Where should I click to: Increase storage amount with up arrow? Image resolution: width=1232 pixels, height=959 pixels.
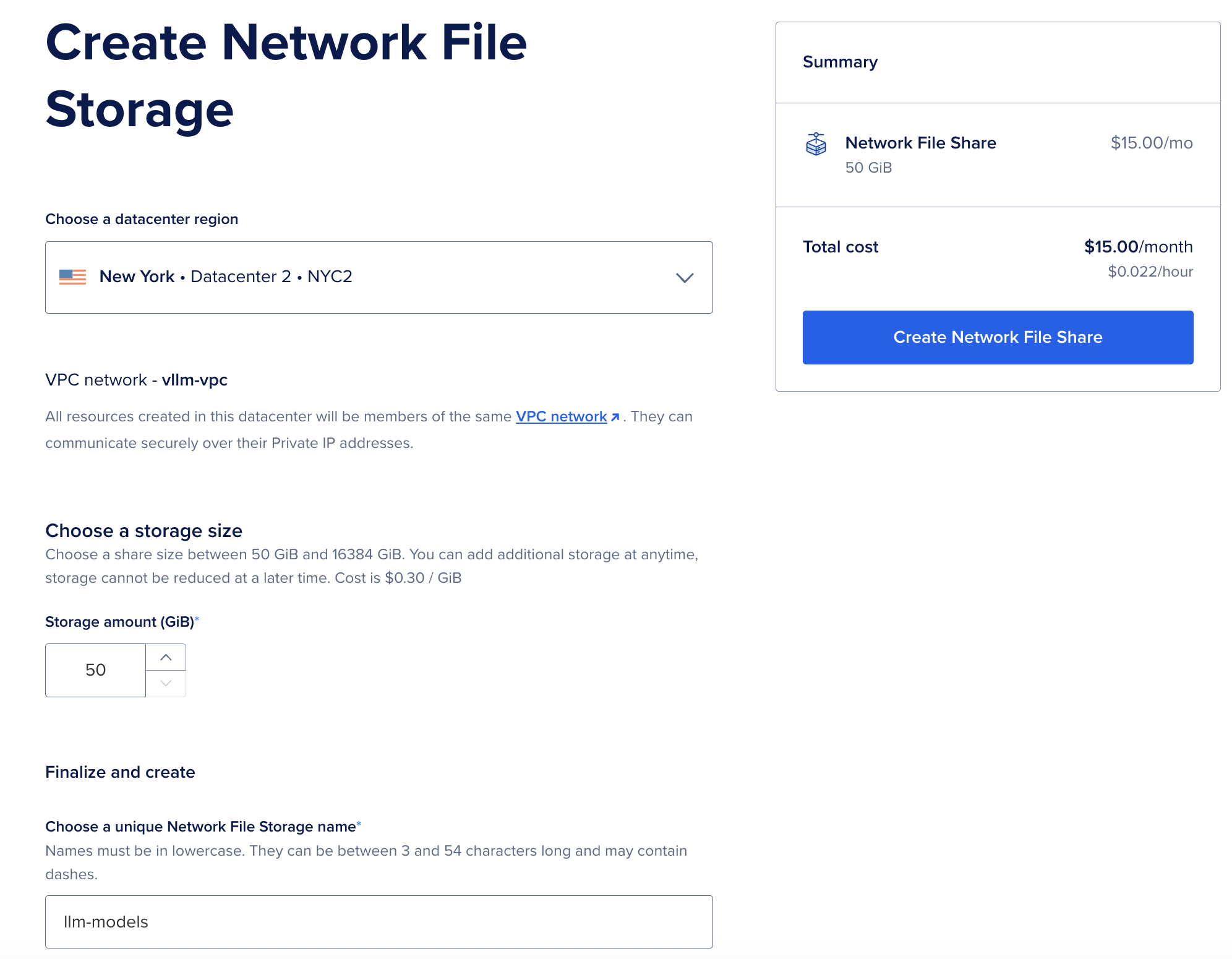(166, 657)
